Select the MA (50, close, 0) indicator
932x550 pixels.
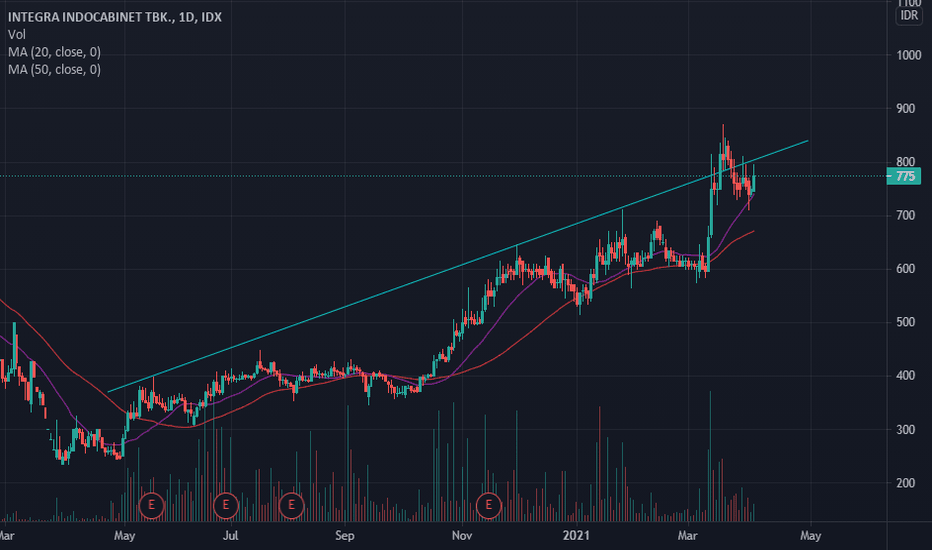coord(54,70)
